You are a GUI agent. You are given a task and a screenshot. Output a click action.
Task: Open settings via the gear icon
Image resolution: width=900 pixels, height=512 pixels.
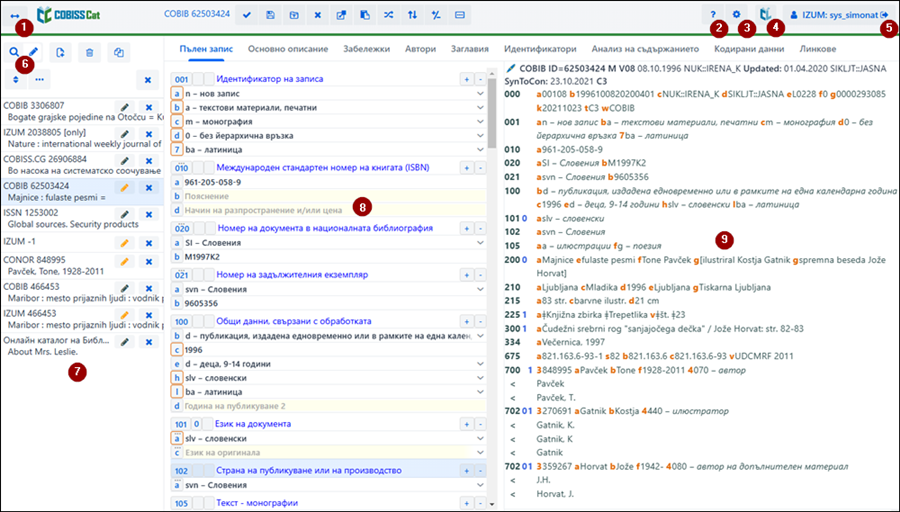click(x=736, y=15)
